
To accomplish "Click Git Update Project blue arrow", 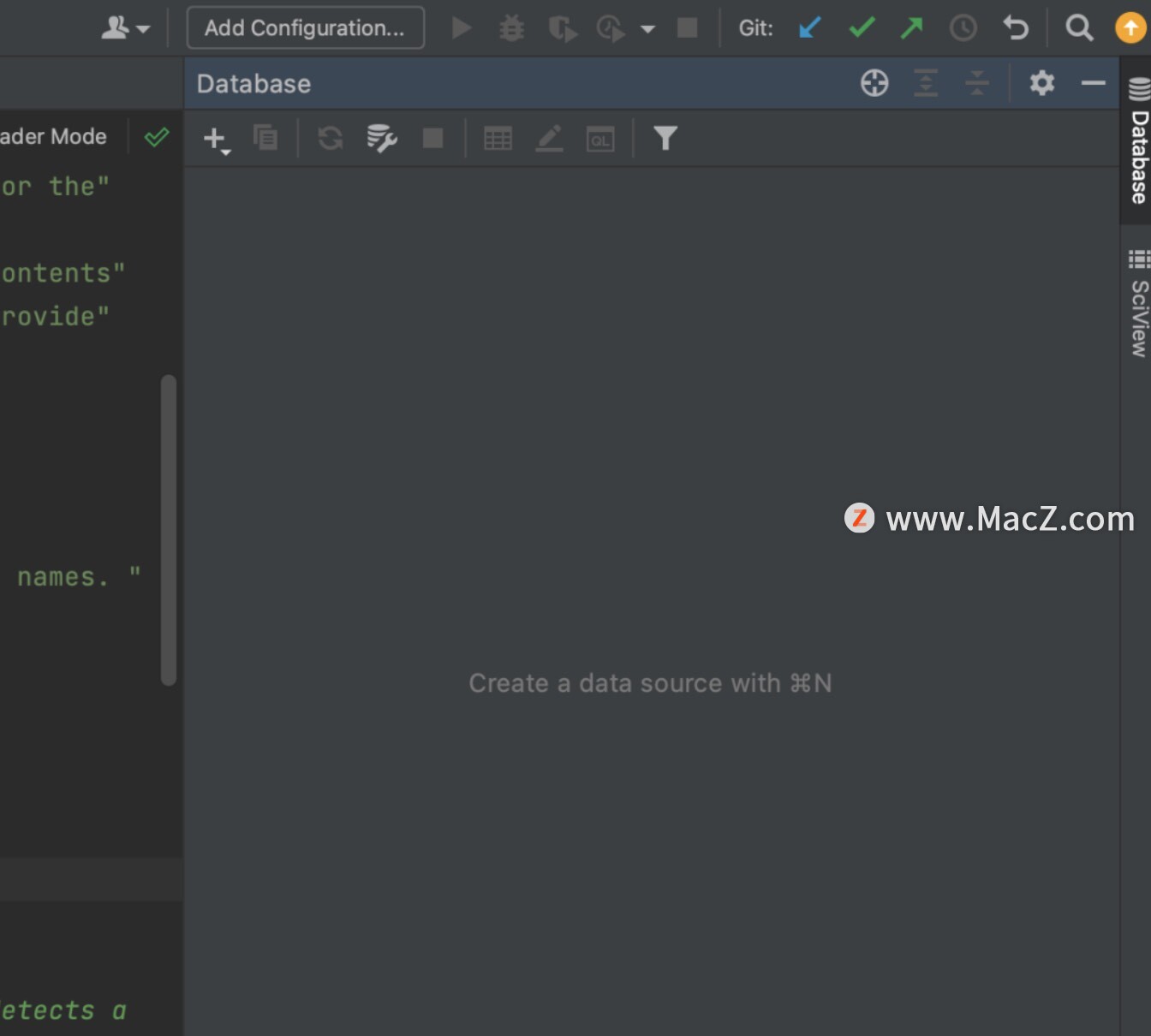I will click(x=809, y=28).
